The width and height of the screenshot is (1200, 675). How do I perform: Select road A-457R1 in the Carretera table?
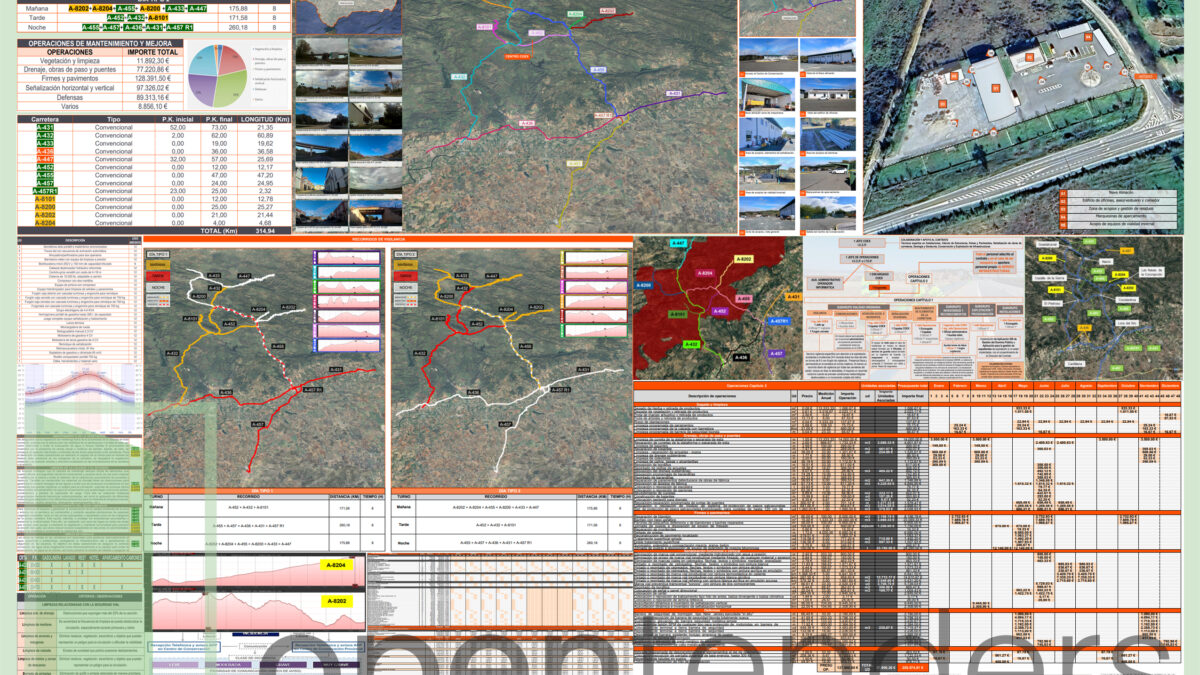[x=45, y=191]
